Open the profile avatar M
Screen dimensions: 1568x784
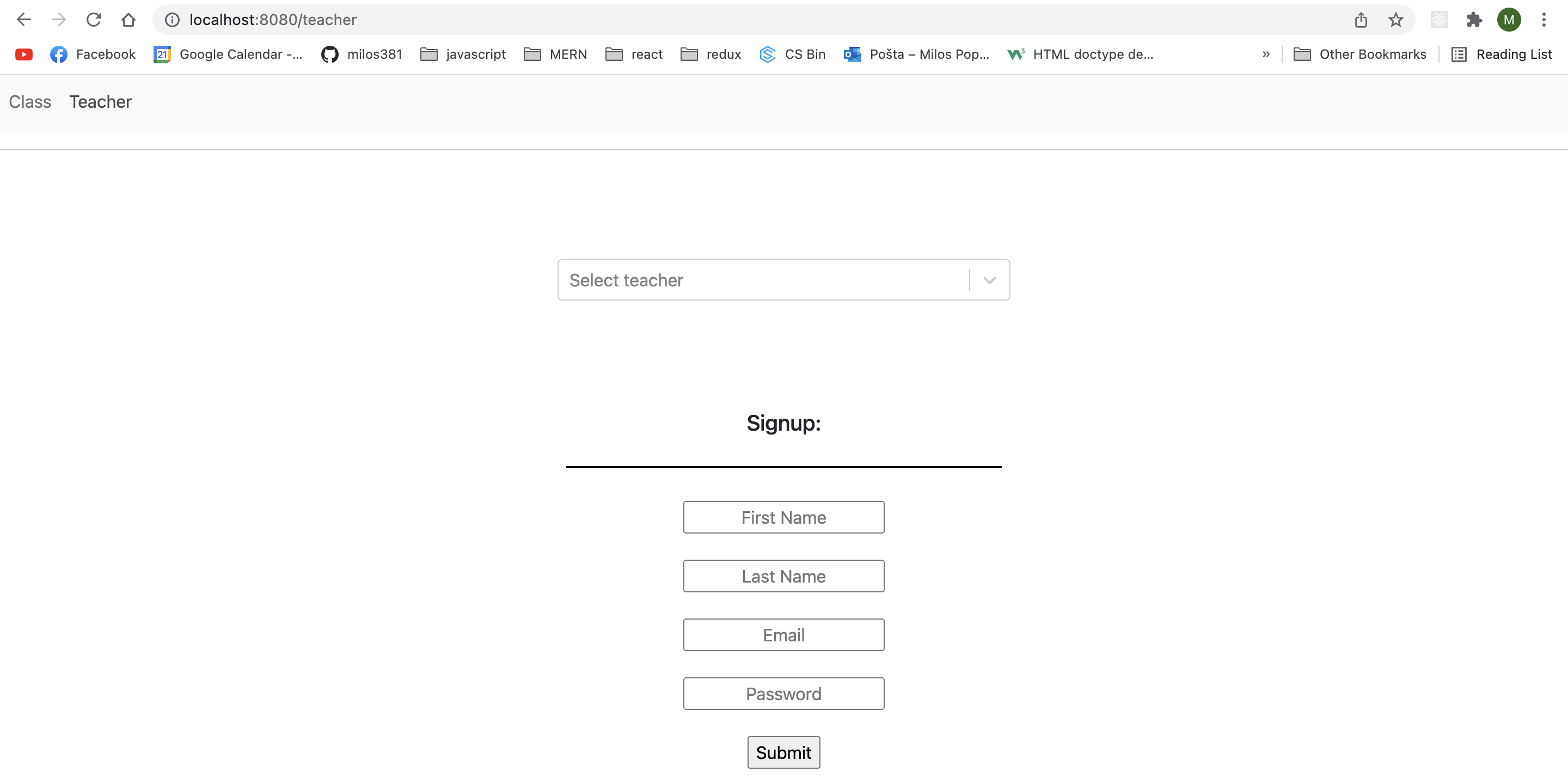click(1509, 20)
